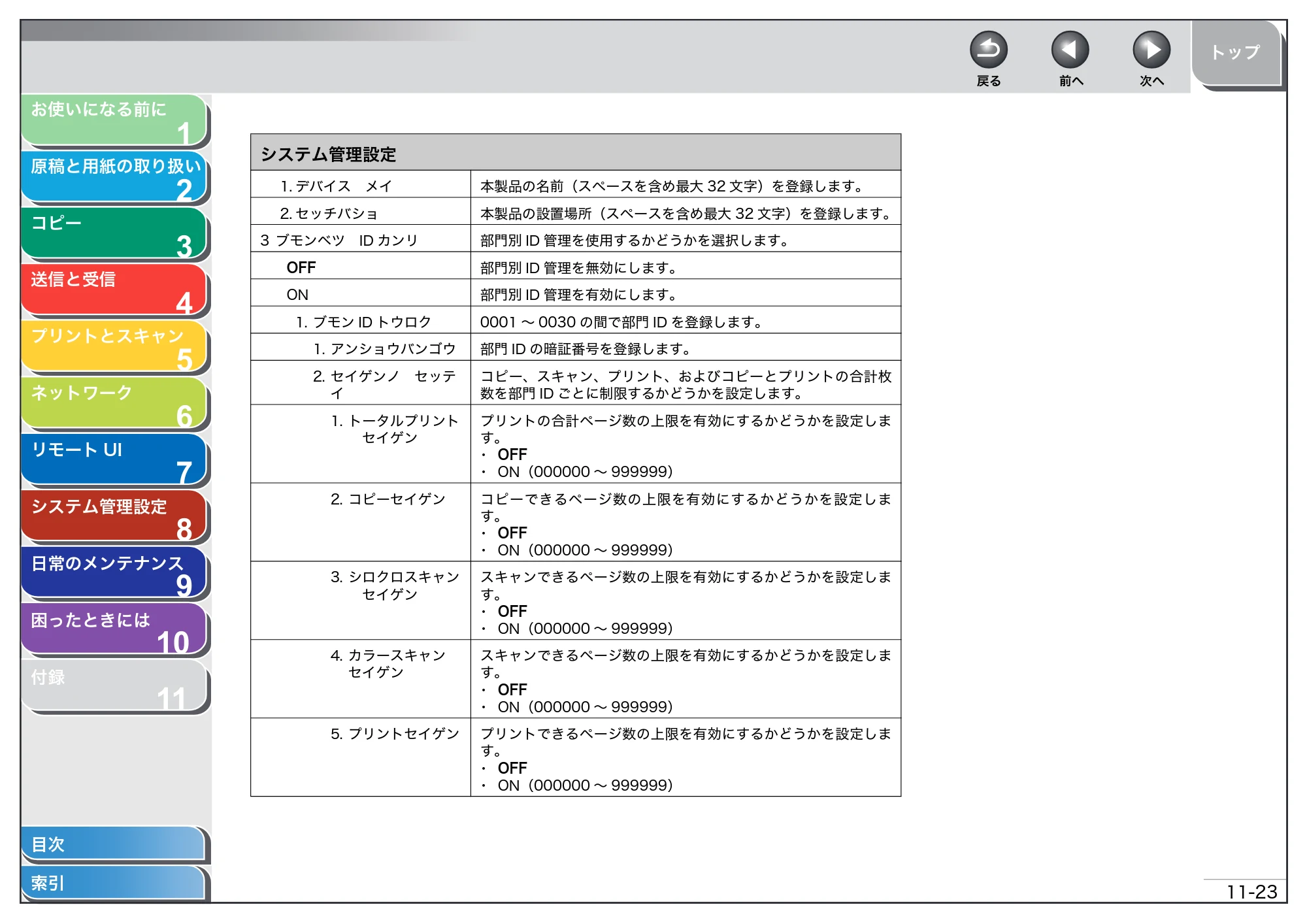Go to chapter 3 コピー tab
This screenshot has width=1307, height=924.
114,233
